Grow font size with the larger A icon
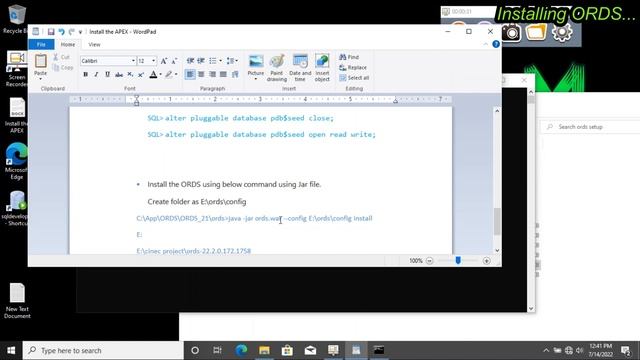The image size is (640, 360). [x=164, y=61]
